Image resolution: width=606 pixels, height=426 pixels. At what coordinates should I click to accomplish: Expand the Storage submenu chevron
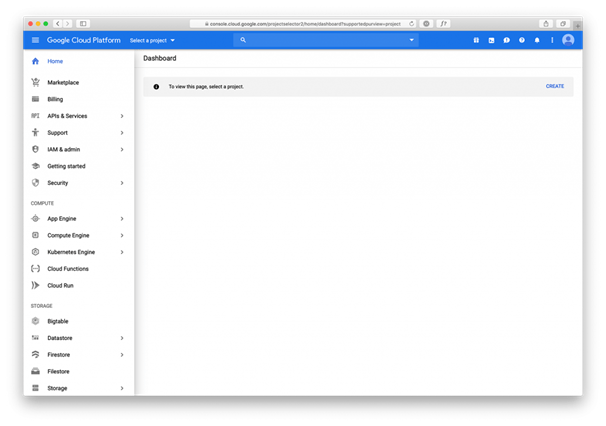click(122, 388)
